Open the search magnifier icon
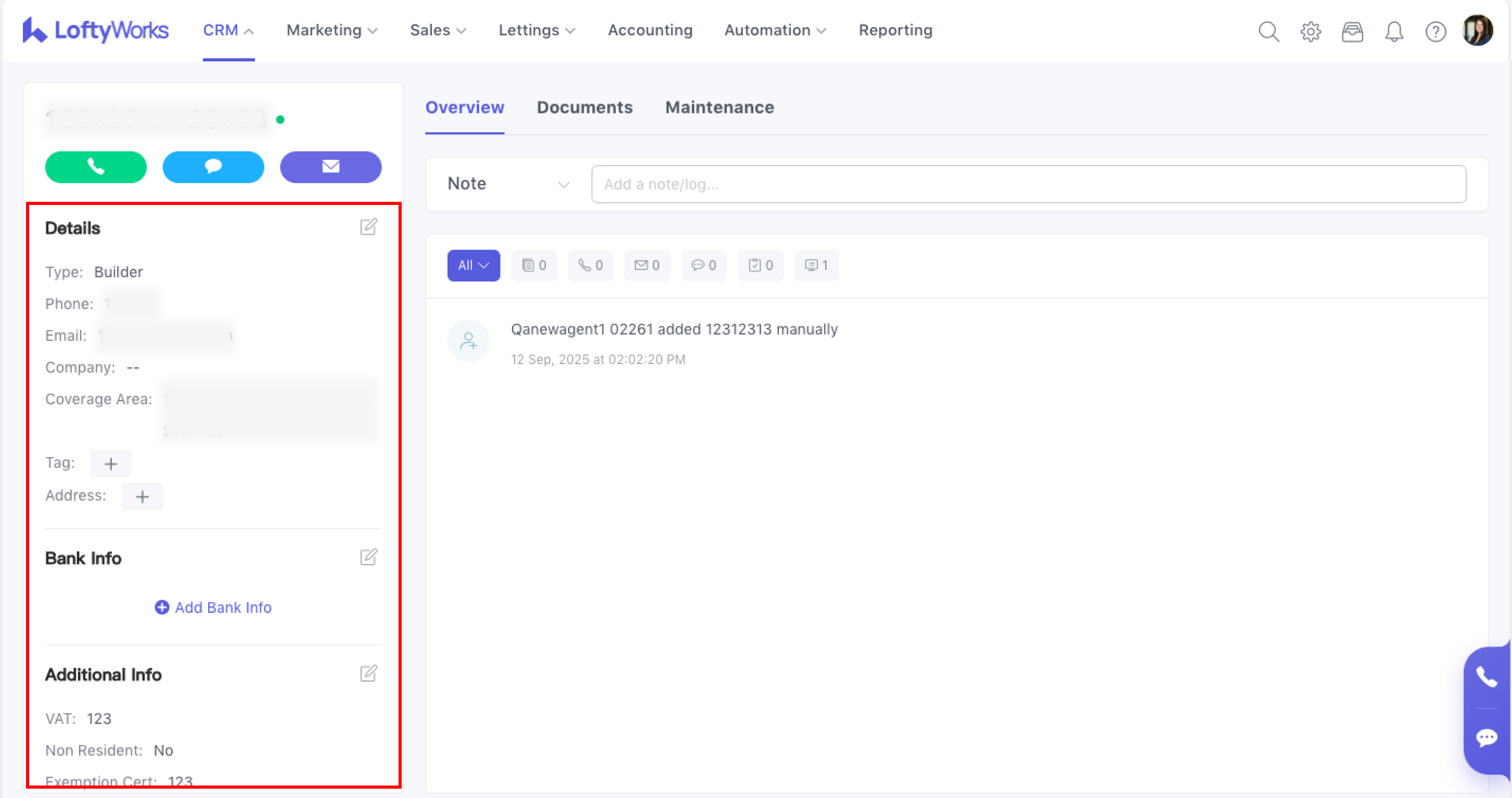The height and width of the screenshot is (798, 1512). (1268, 31)
